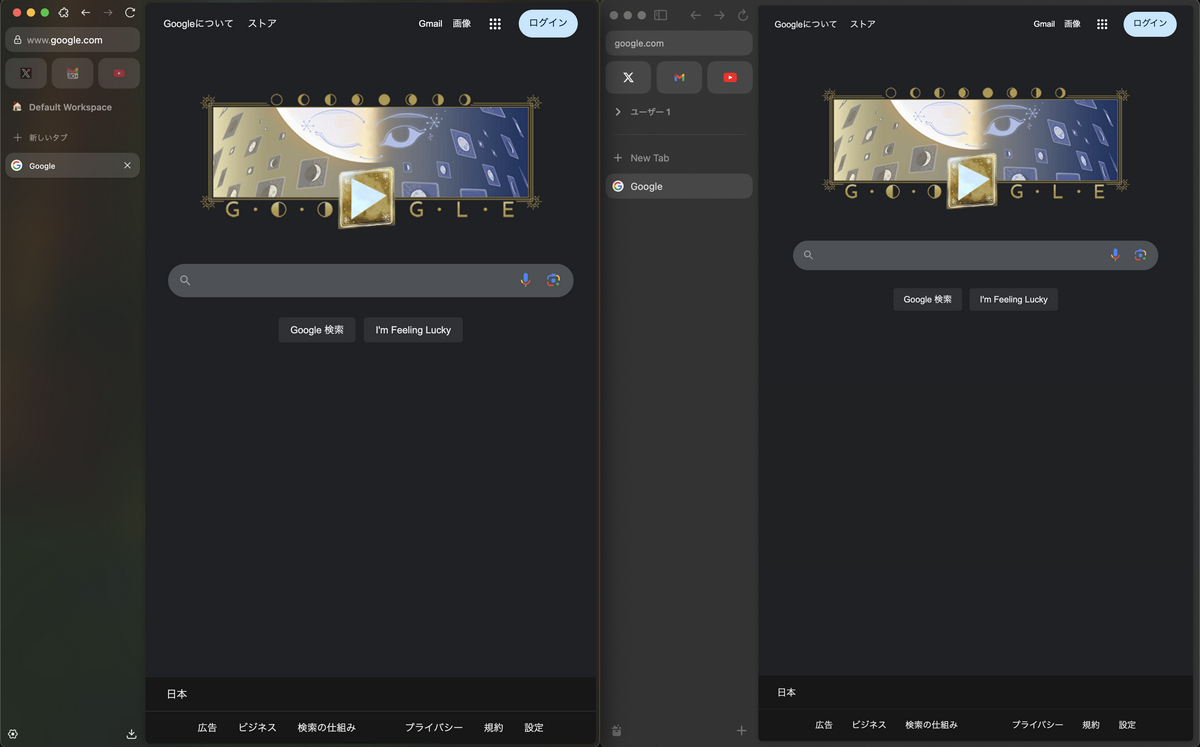1200x747 pixels.
Task: Open Gmail link in left window header
Action: pyautogui.click(x=430, y=23)
